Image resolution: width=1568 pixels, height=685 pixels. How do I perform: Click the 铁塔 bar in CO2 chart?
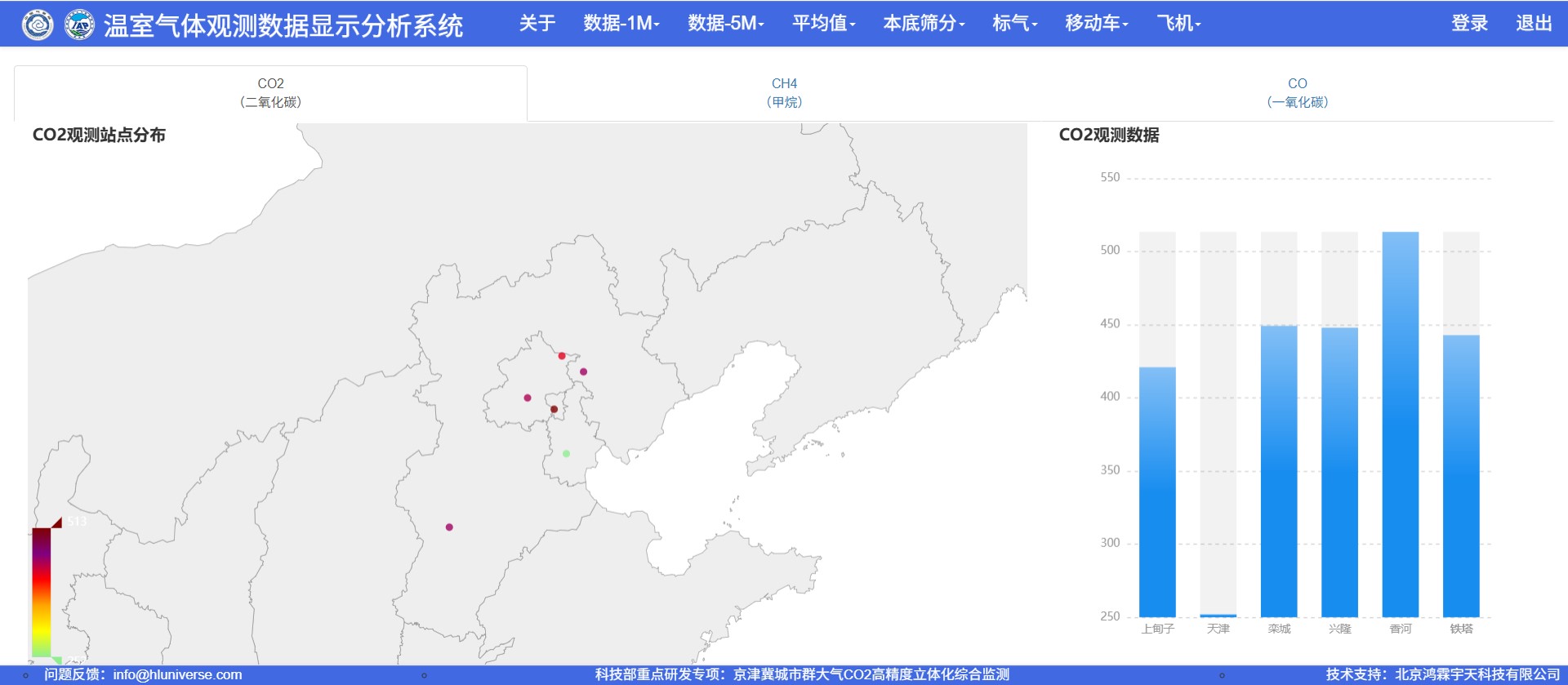coord(1461,476)
